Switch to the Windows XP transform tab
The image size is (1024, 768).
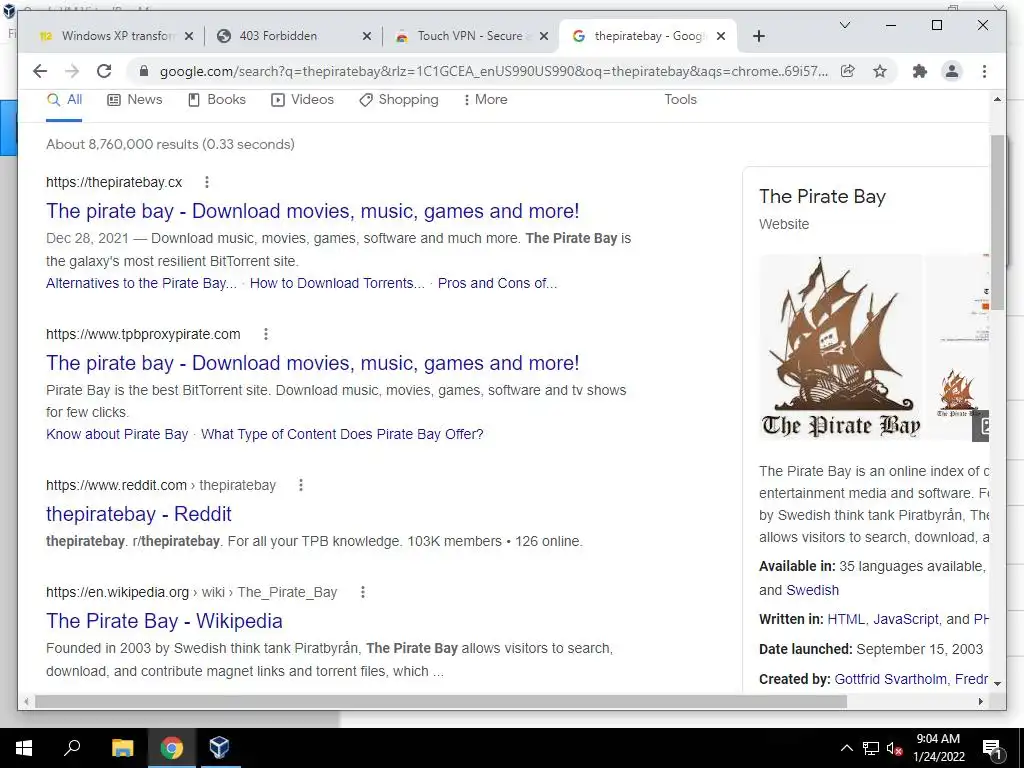pos(108,36)
